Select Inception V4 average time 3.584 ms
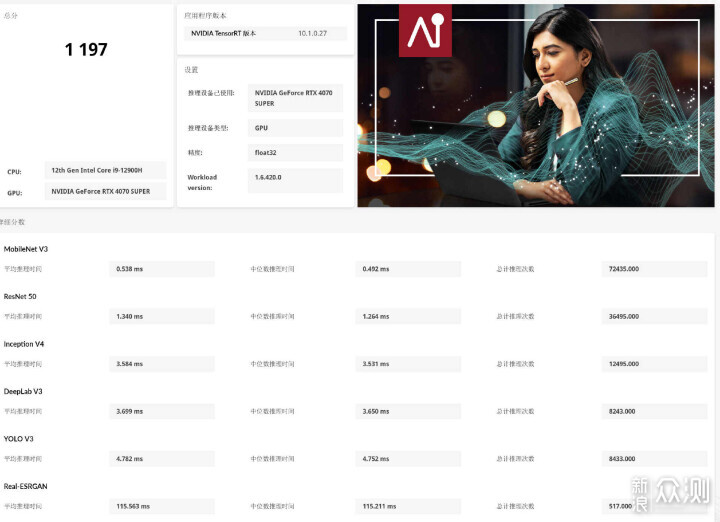The width and height of the screenshot is (720, 522). (162, 364)
